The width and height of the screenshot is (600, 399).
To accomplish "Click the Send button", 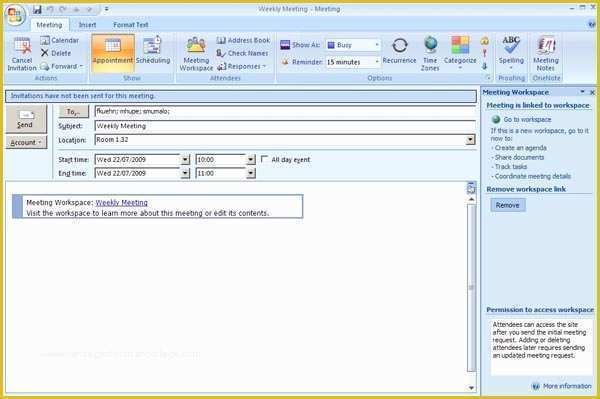I will (25, 119).
